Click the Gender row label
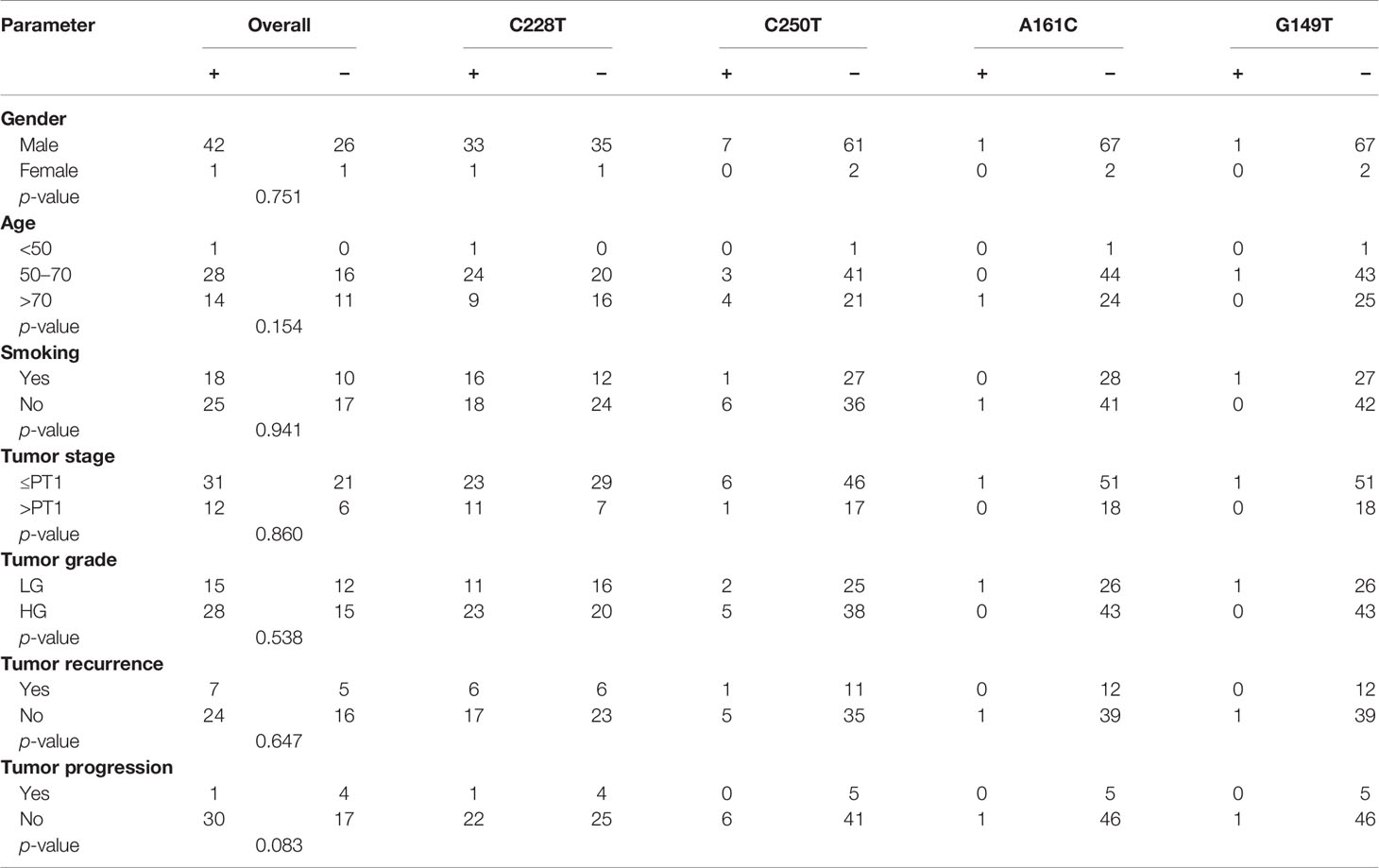Screen dimensions: 1379x868 [34, 119]
